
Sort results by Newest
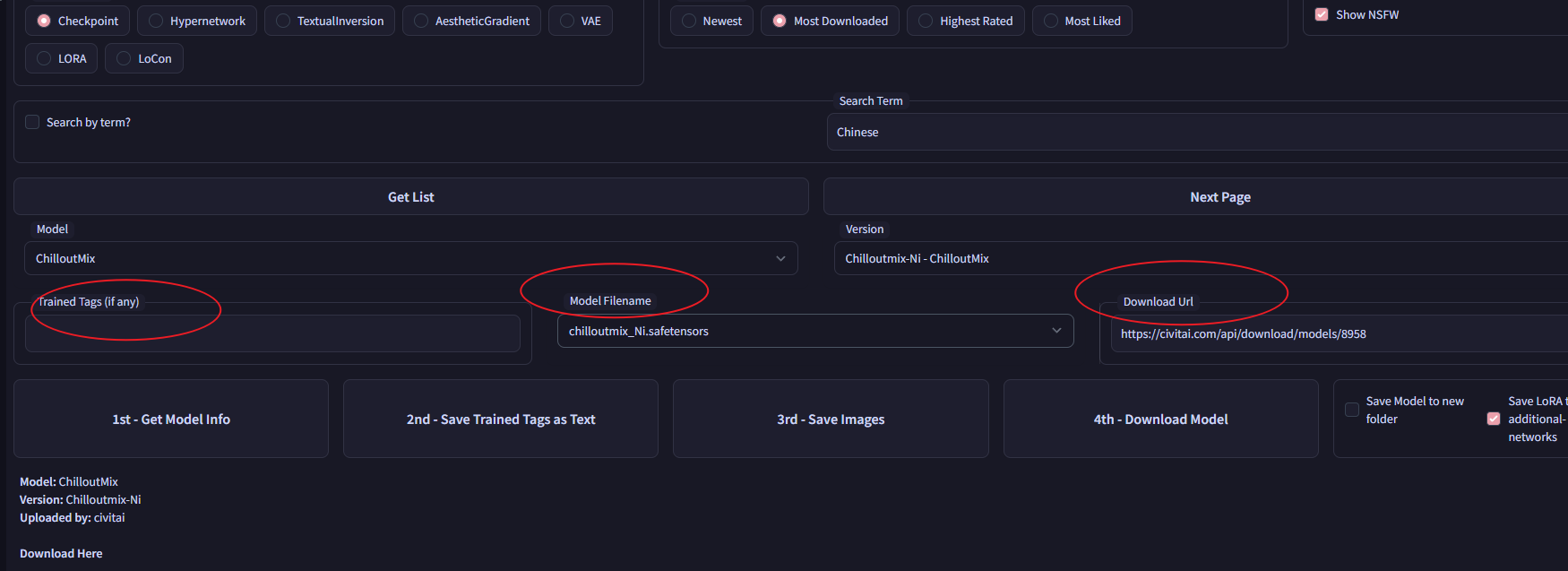[x=689, y=21]
